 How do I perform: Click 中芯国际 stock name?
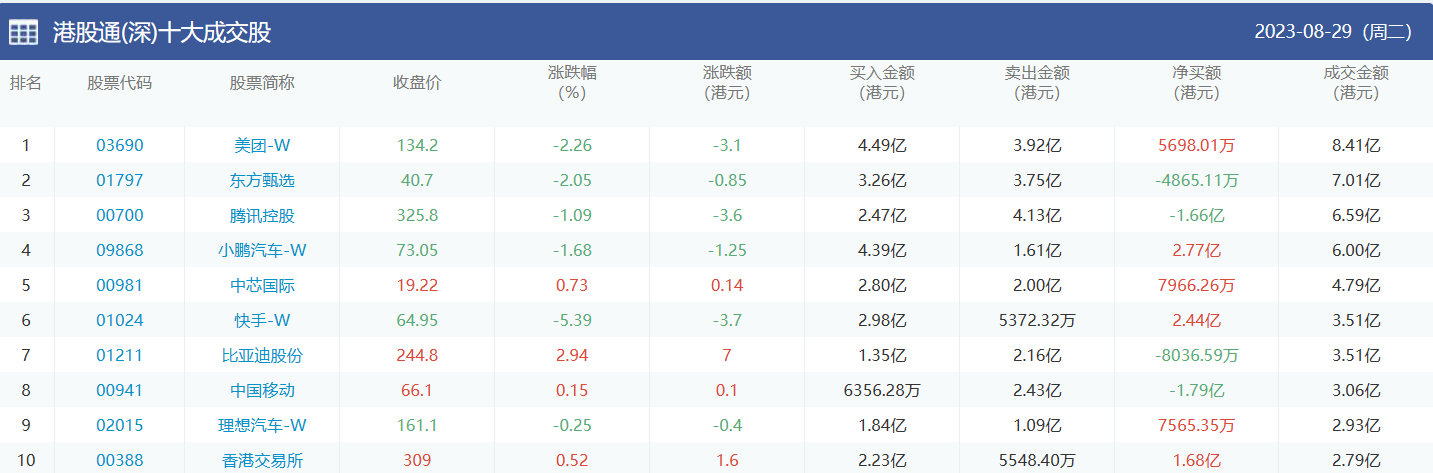tap(262, 285)
